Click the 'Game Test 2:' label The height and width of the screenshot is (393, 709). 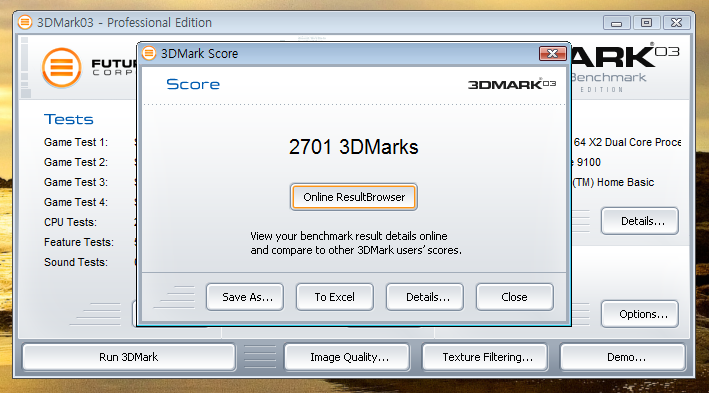[76, 162]
